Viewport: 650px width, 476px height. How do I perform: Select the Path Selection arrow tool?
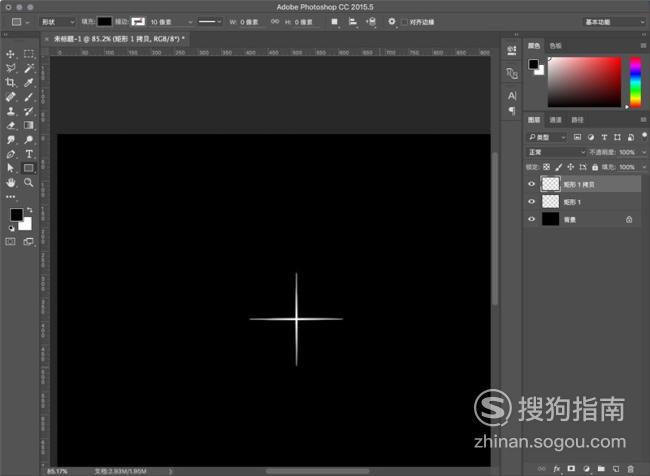[10, 168]
